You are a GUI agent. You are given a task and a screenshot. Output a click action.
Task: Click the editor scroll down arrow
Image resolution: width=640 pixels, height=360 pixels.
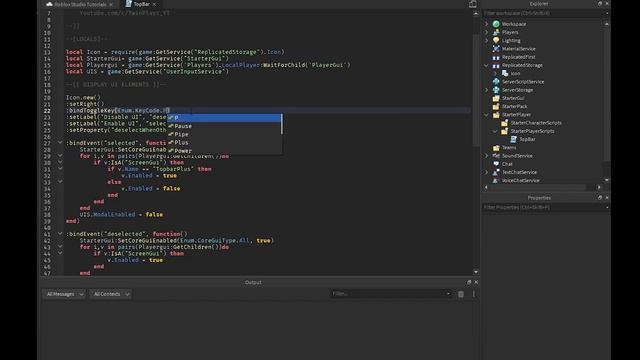click(x=476, y=272)
